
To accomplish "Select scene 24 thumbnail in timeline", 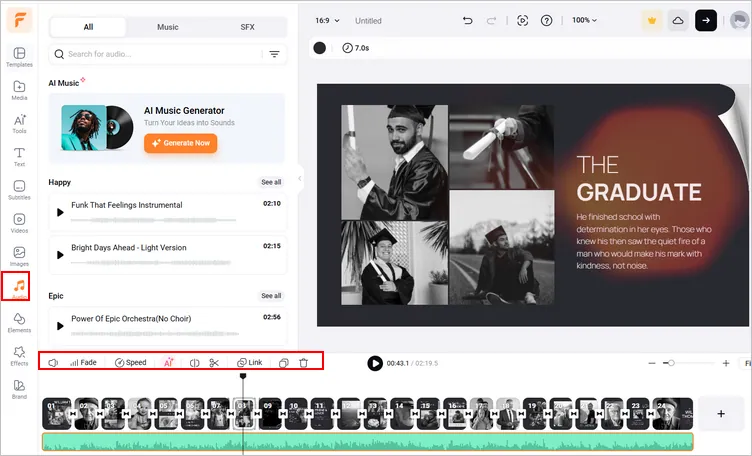I will click(672, 413).
